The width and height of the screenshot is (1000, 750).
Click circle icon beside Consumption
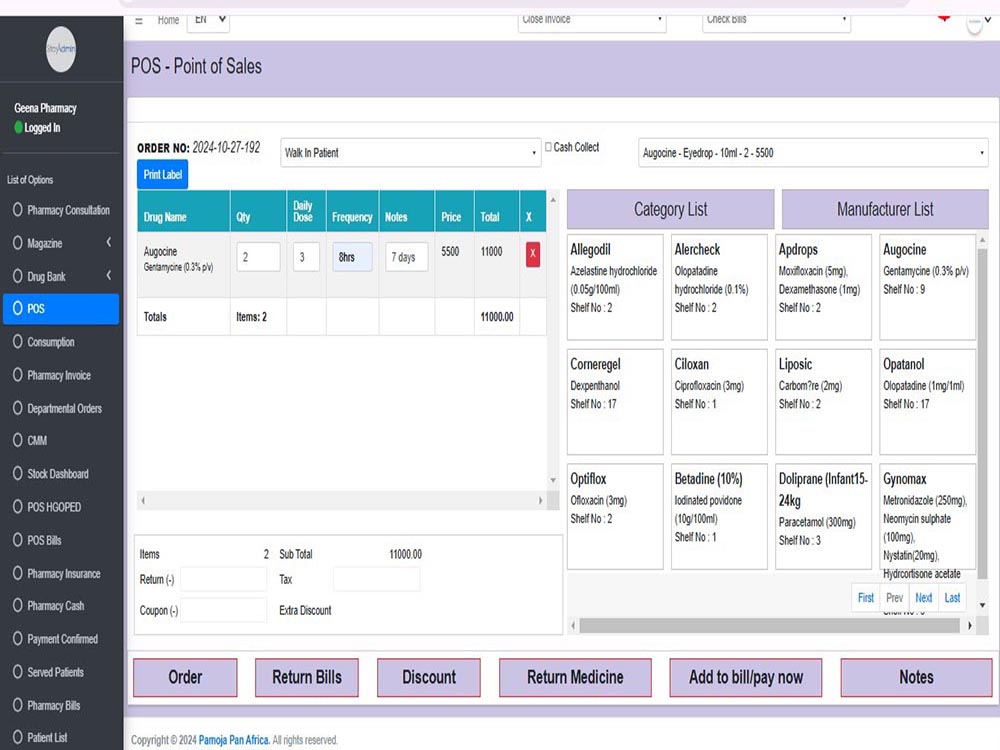click(x=17, y=342)
